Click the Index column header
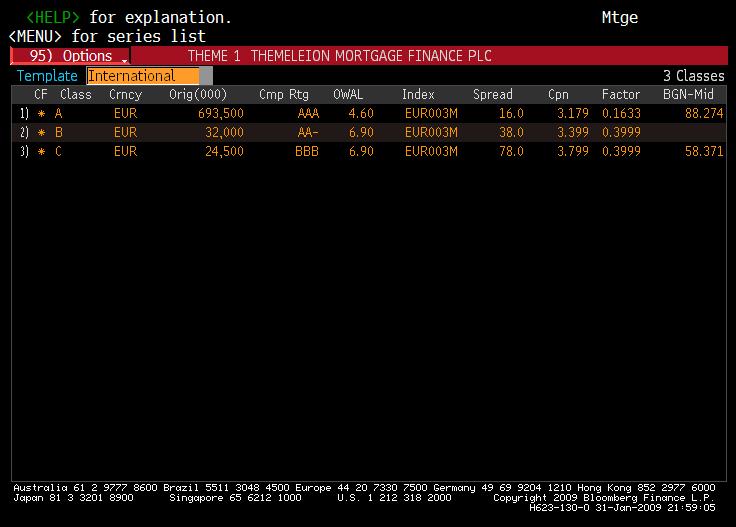Viewport: 736px width, 527px height. point(418,94)
